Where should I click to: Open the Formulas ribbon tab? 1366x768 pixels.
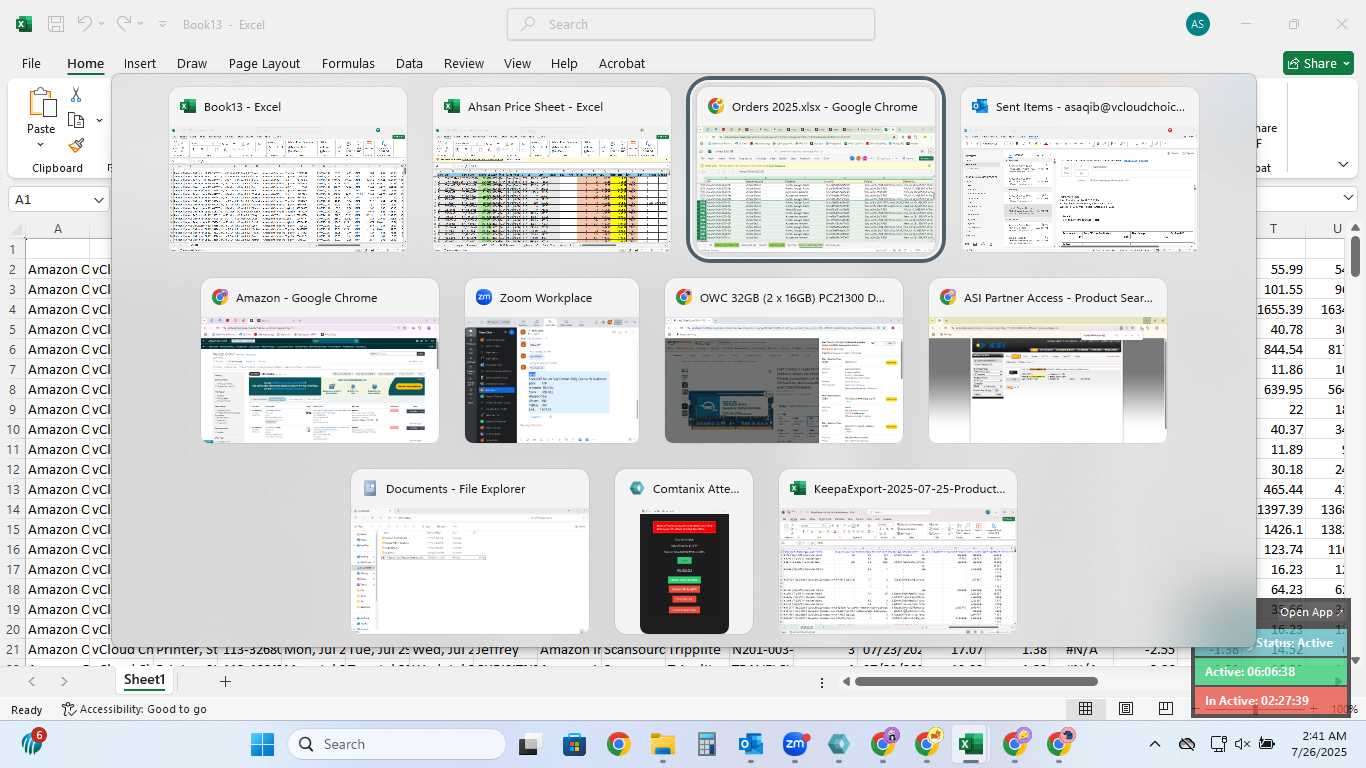(x=348, y=63)
